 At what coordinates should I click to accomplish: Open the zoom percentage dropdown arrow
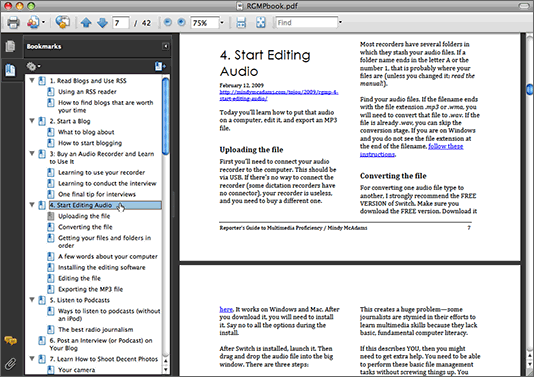pyautogui.click(x=222, y=23)
